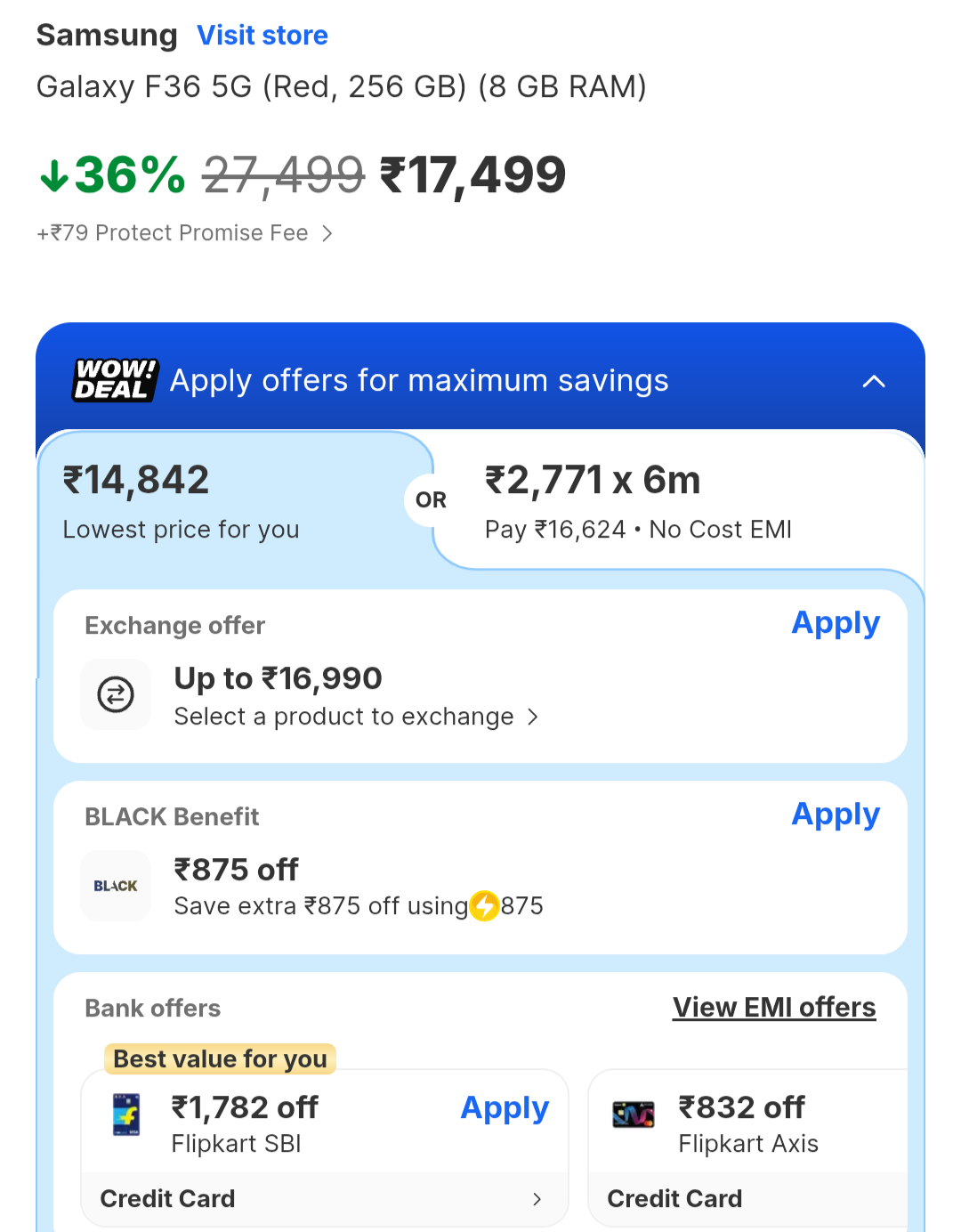The image size is (961, 1232).
Task: Expand the Flipkart SBI Credit Card row
Action: [536, 1199]
